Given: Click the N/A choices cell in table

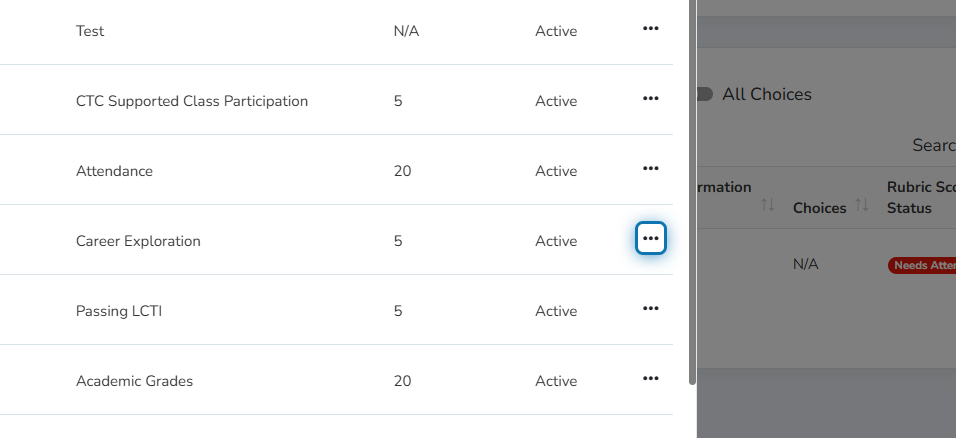Looking at the screenshot, I should pos(805,264).
